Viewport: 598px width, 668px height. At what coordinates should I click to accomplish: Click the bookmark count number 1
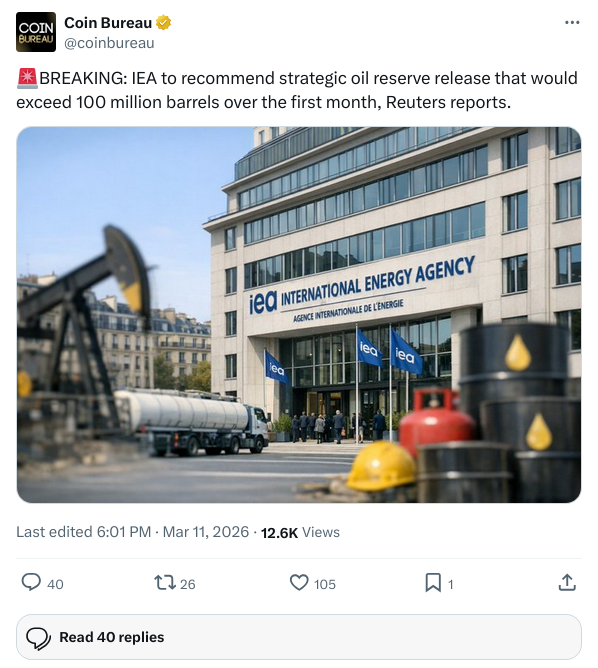click(x=450, y=584)
